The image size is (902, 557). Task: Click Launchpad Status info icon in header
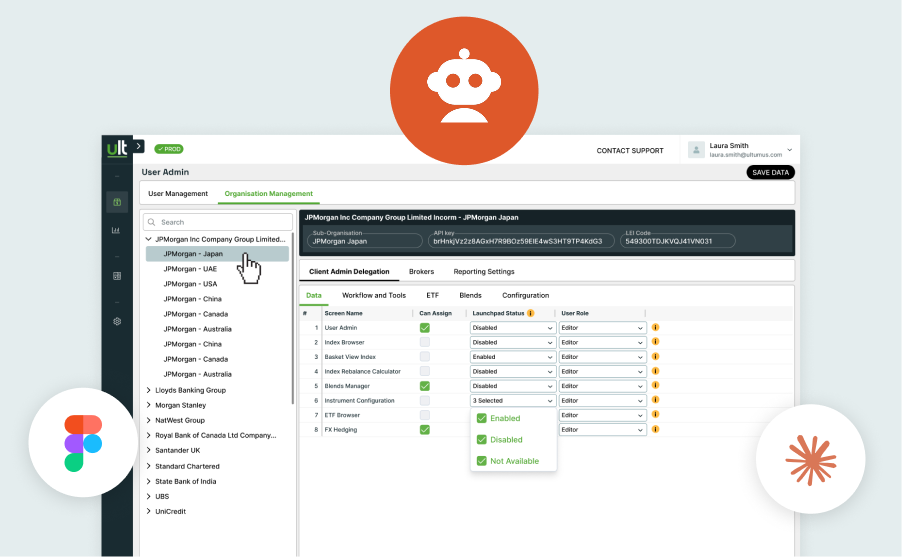(530, 313)
